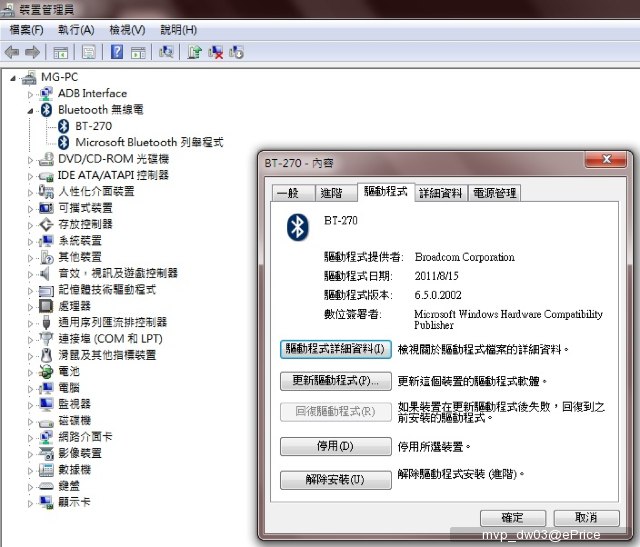The height and width of the screenshot is (547, 640).
Task: Click the 數據機 modem icon
Action: point(46,469)
